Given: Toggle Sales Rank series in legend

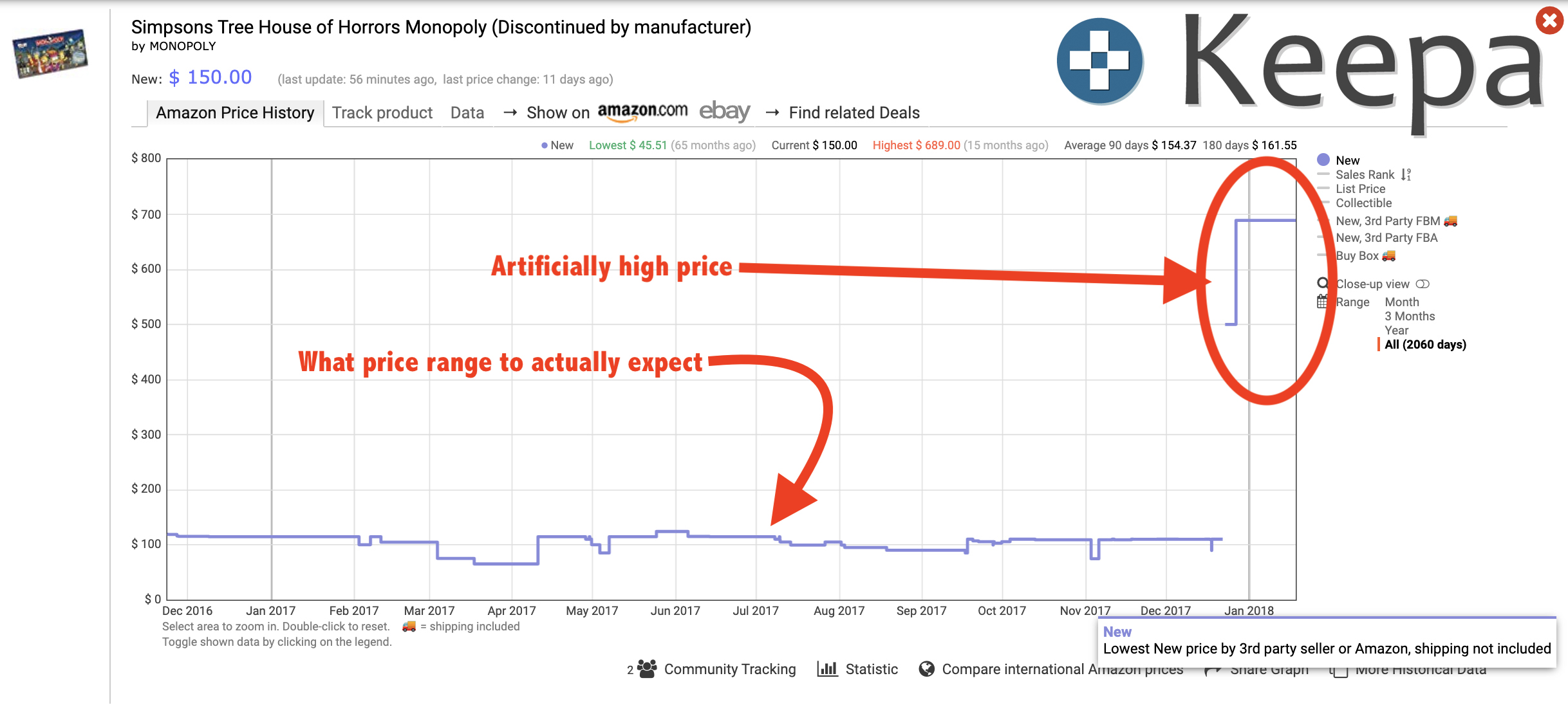Looking at the screenshot, I should [x=1365, y=174].
